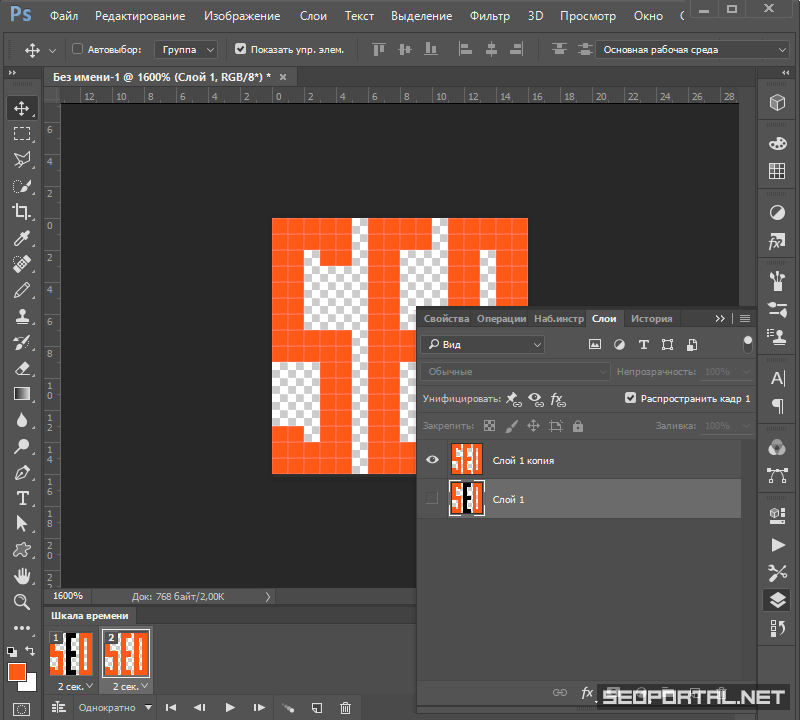Open the Фильтр menu
The width and height of the screenshot is (800, 720).
tap(489, 16)
